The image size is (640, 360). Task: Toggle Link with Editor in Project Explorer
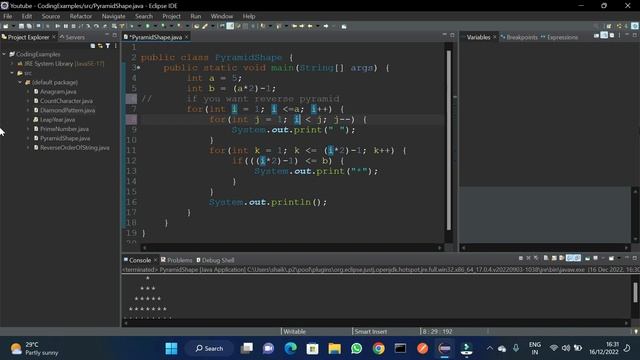click(x=100, y=46)
